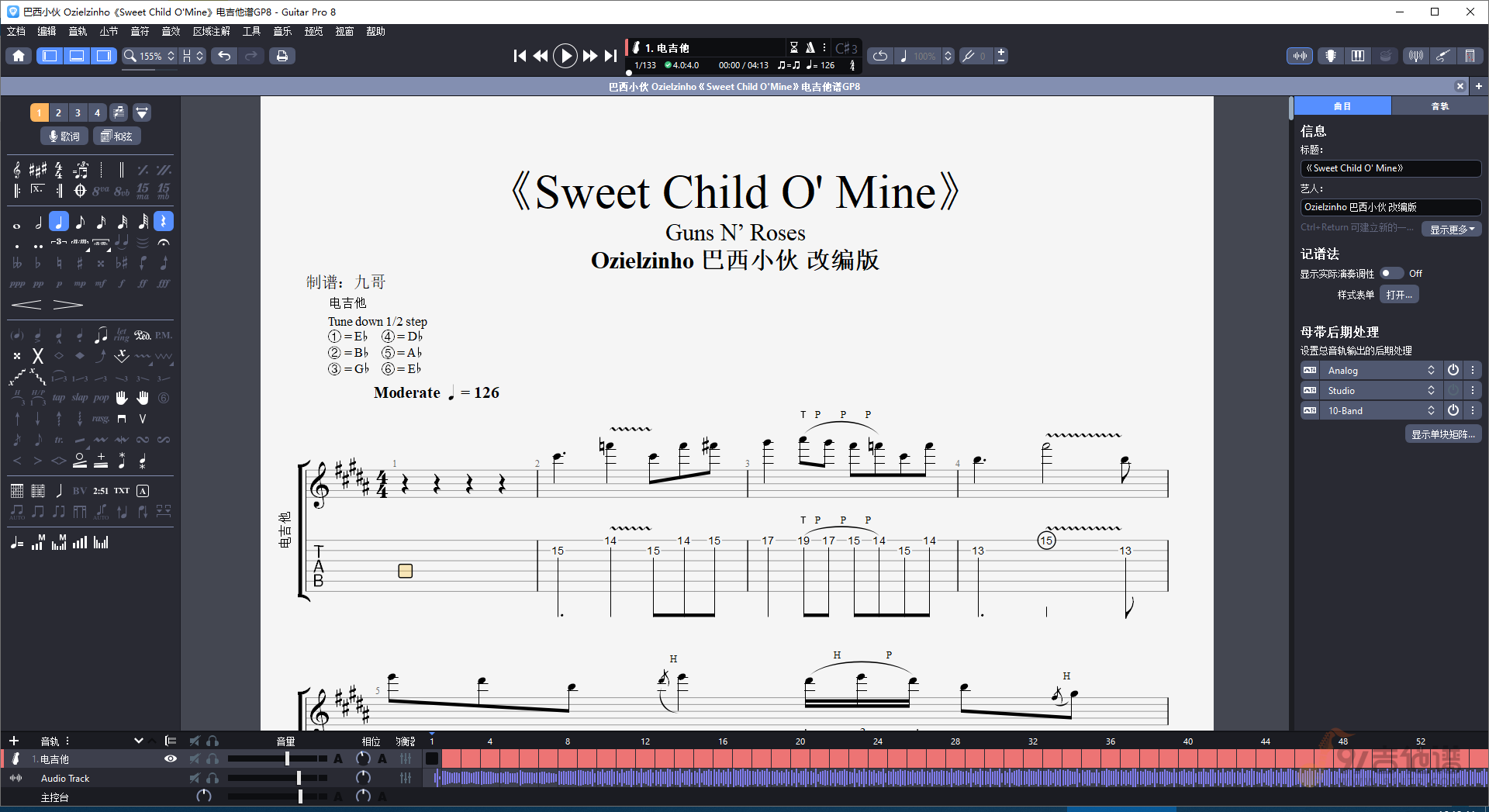The height and width of the screenshot is (812, 1489).
Task: Open the print icon in toolbar
Action: pyautogui.click(x=282, y=56)
